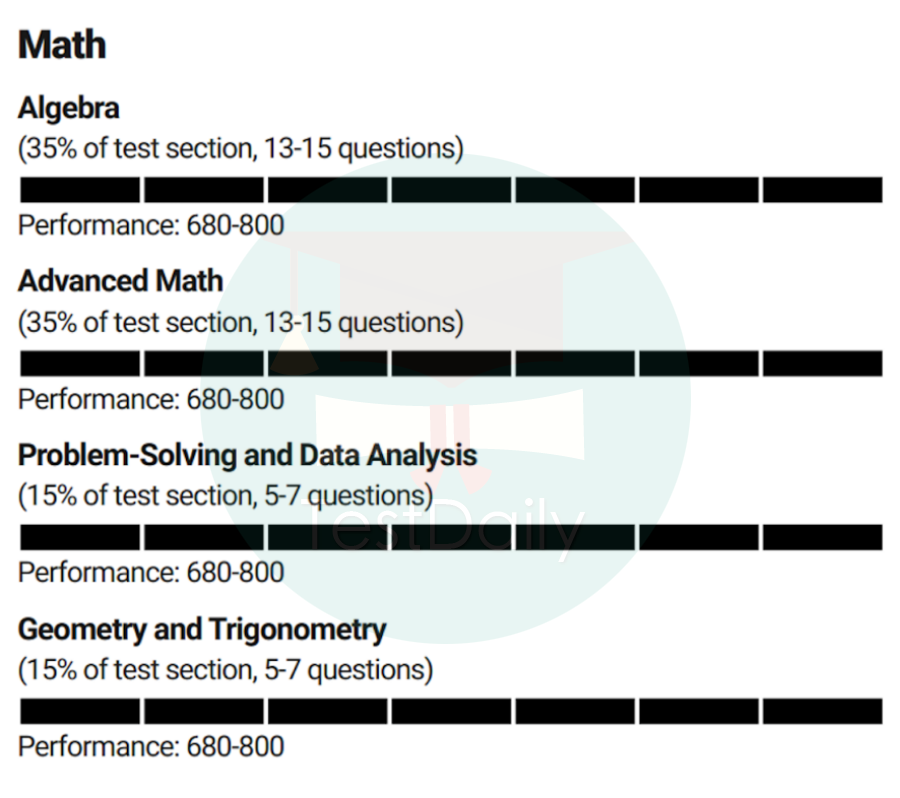The height and width of the screenshot is (798, 900).
Task: Click last segment of Algebra performance bar
Action: coord(822,189)
